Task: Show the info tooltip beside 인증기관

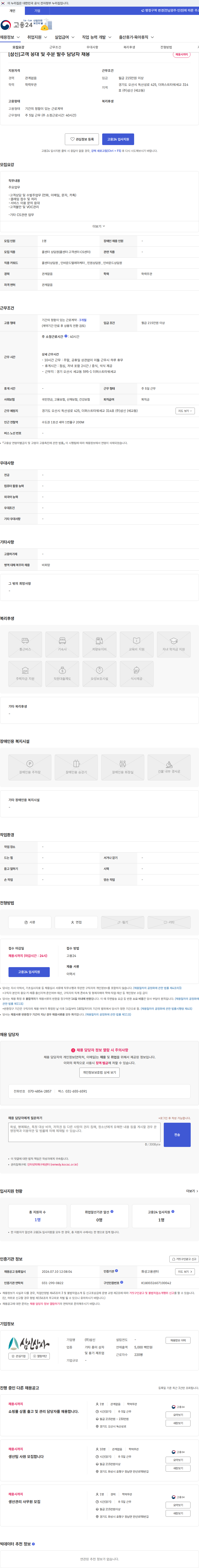Action: pyautogui.click(x=116, y=1271)
